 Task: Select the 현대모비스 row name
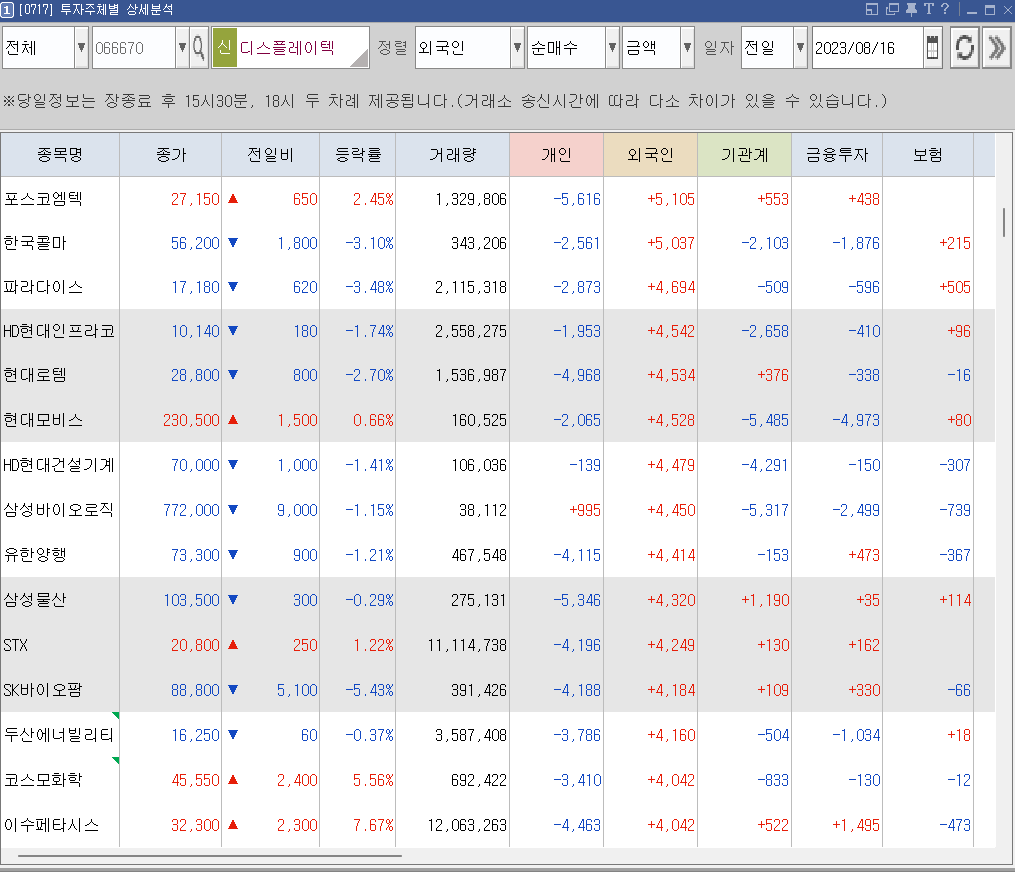43,420
